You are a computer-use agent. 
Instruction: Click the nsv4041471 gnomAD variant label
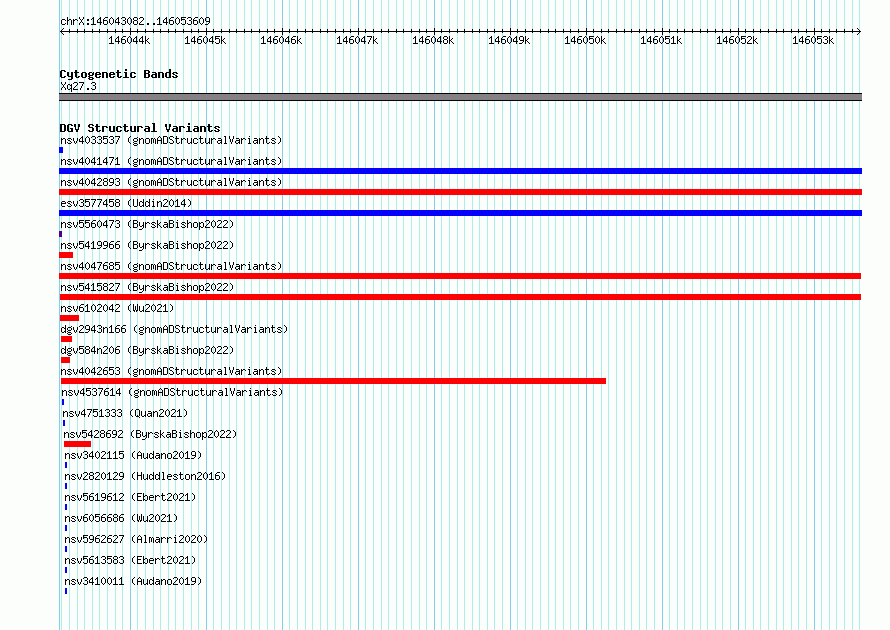coord(171,161)
